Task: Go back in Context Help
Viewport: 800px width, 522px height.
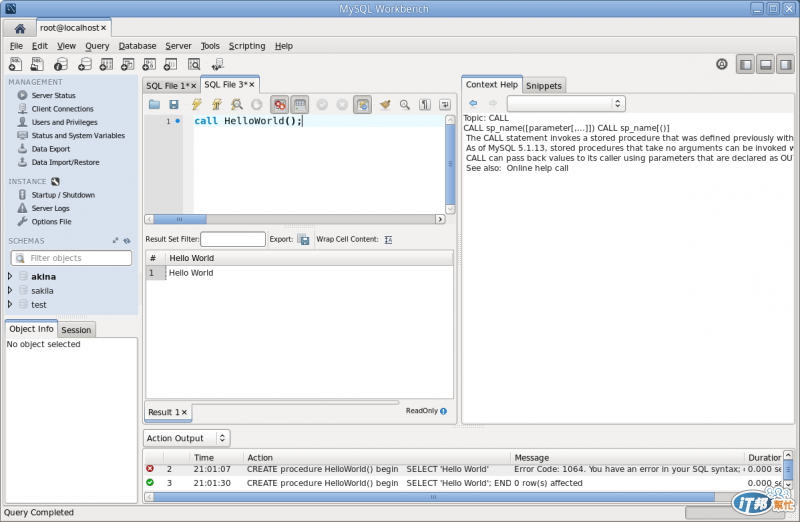Action: coord(473,103)
